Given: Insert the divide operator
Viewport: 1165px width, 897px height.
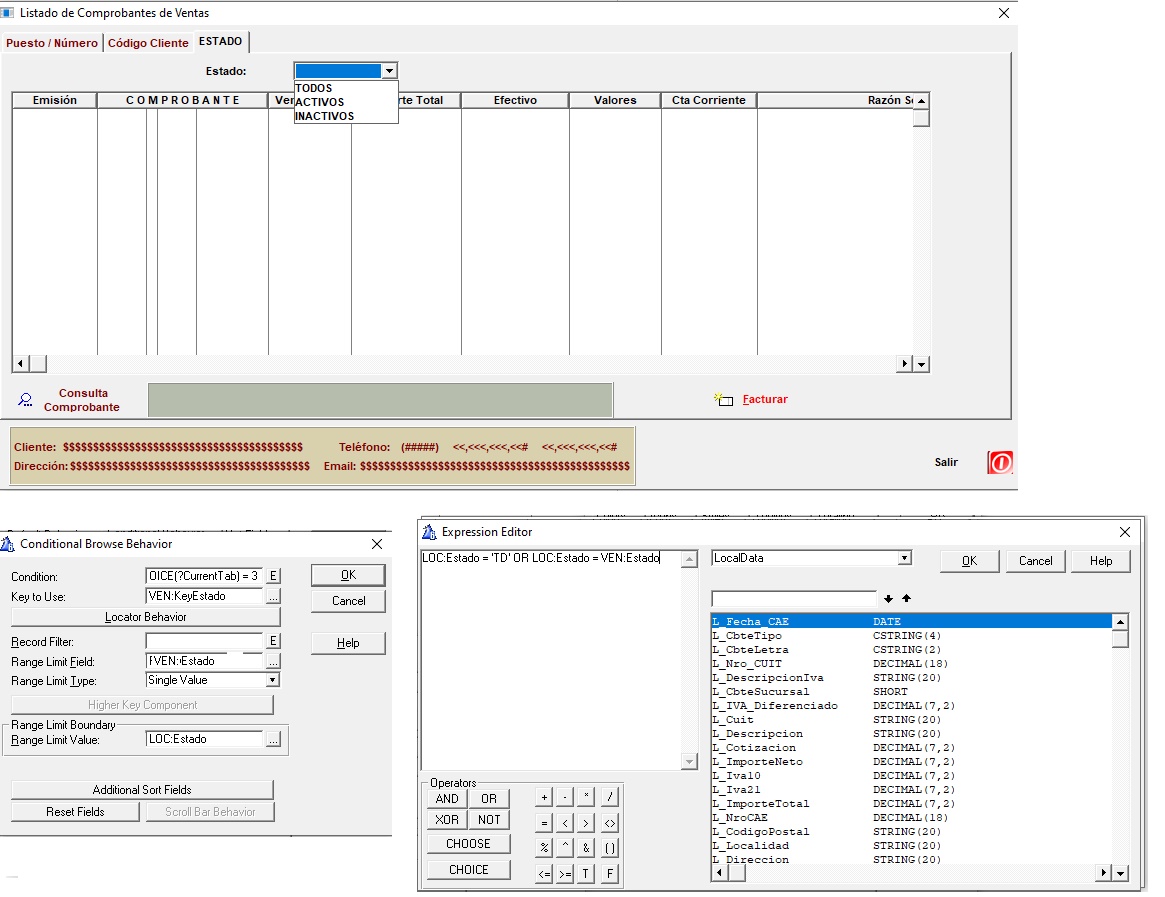Looking at the screenshot, I should pyautogui.click(x=610, y=797).
